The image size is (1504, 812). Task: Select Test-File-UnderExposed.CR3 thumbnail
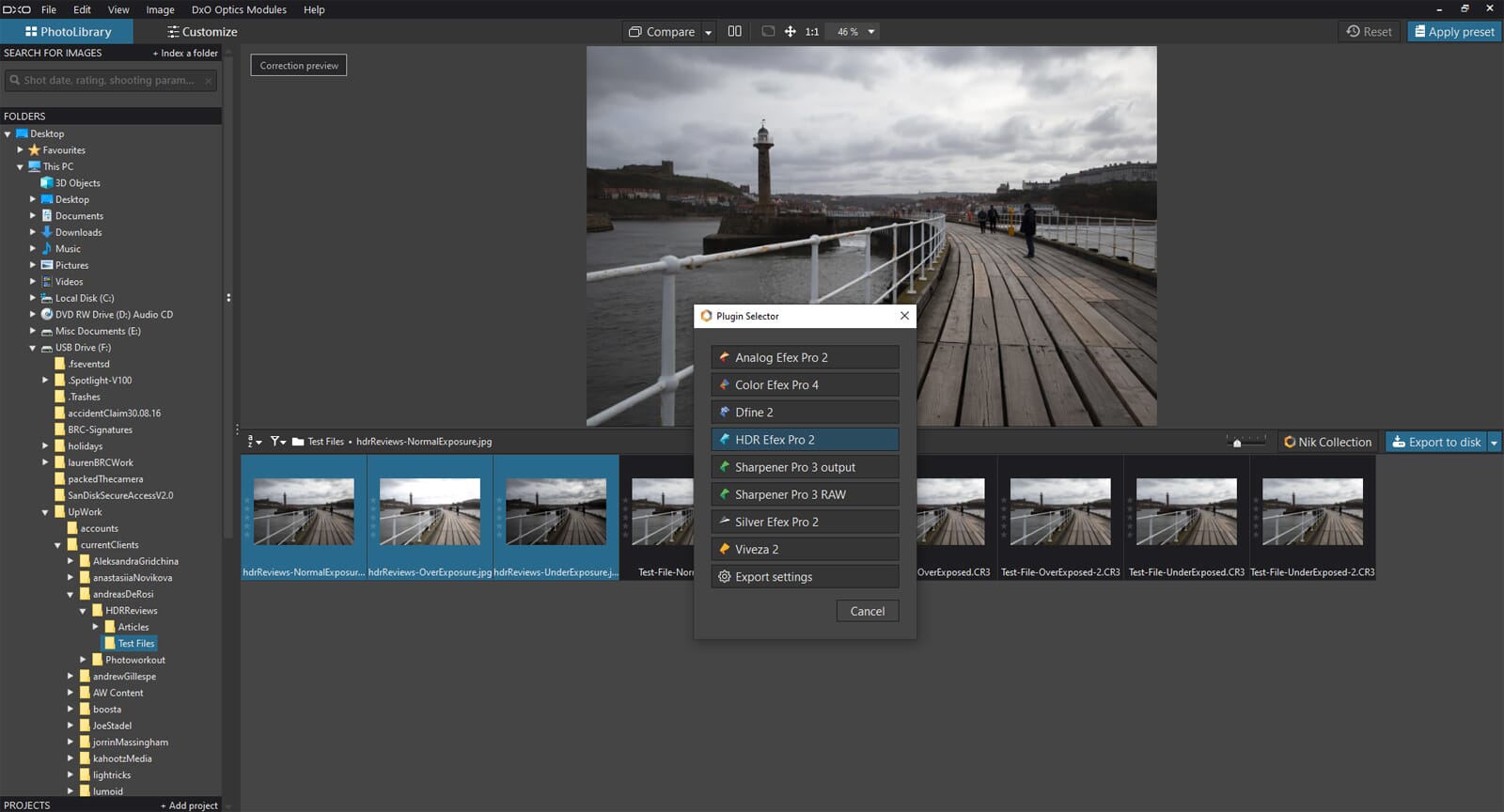pyautogui.click(x=1186, y=518)
